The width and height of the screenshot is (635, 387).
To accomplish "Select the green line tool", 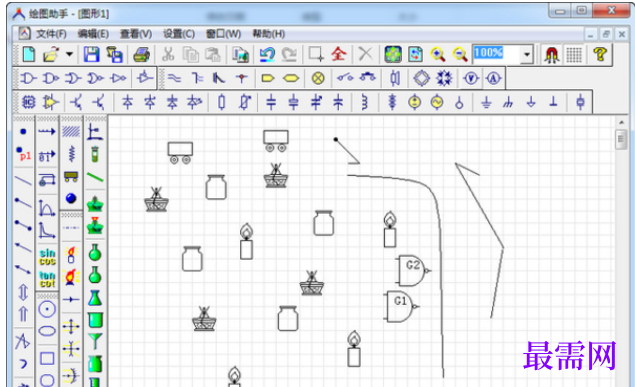I will point(95,177).
